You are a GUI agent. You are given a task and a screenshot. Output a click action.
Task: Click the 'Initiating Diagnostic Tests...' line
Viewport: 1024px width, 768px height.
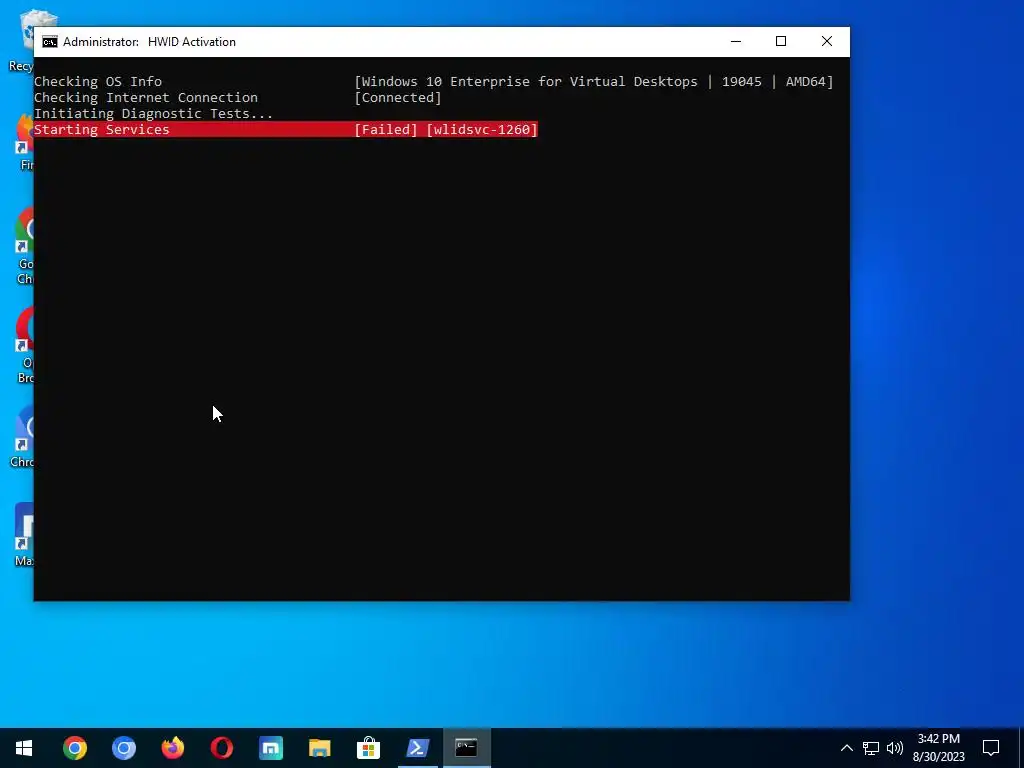153,114
